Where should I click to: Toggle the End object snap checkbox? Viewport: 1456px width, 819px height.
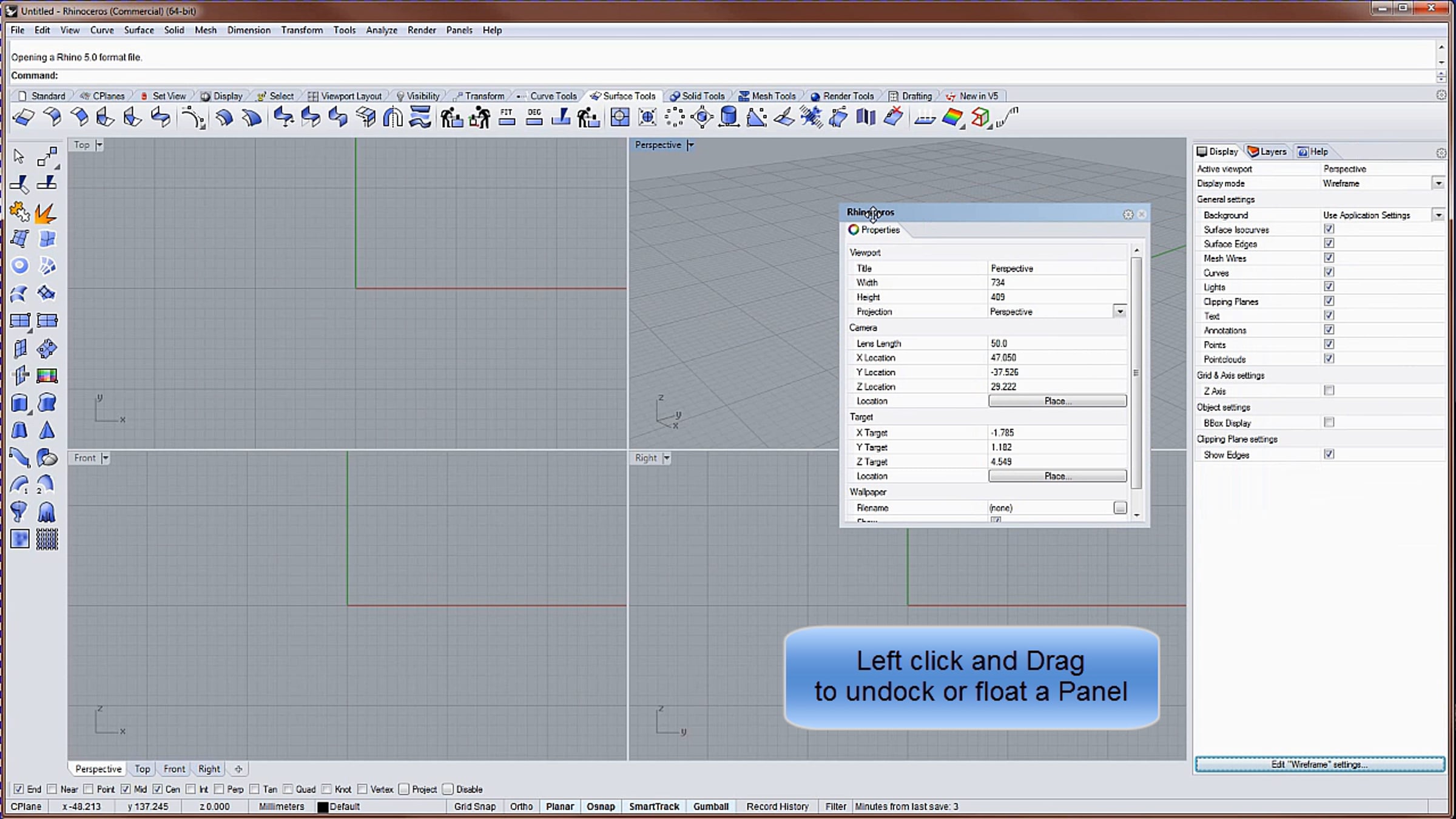19,789
